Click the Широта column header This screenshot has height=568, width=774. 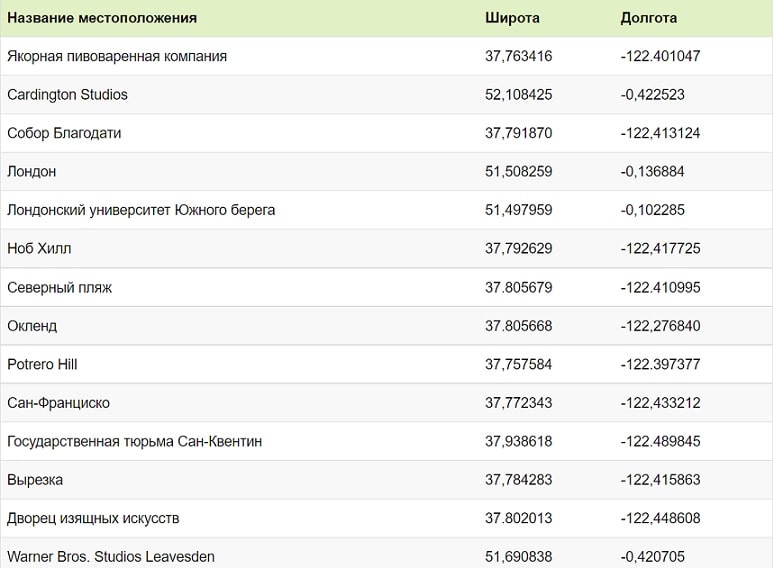[x=512, y=18]
